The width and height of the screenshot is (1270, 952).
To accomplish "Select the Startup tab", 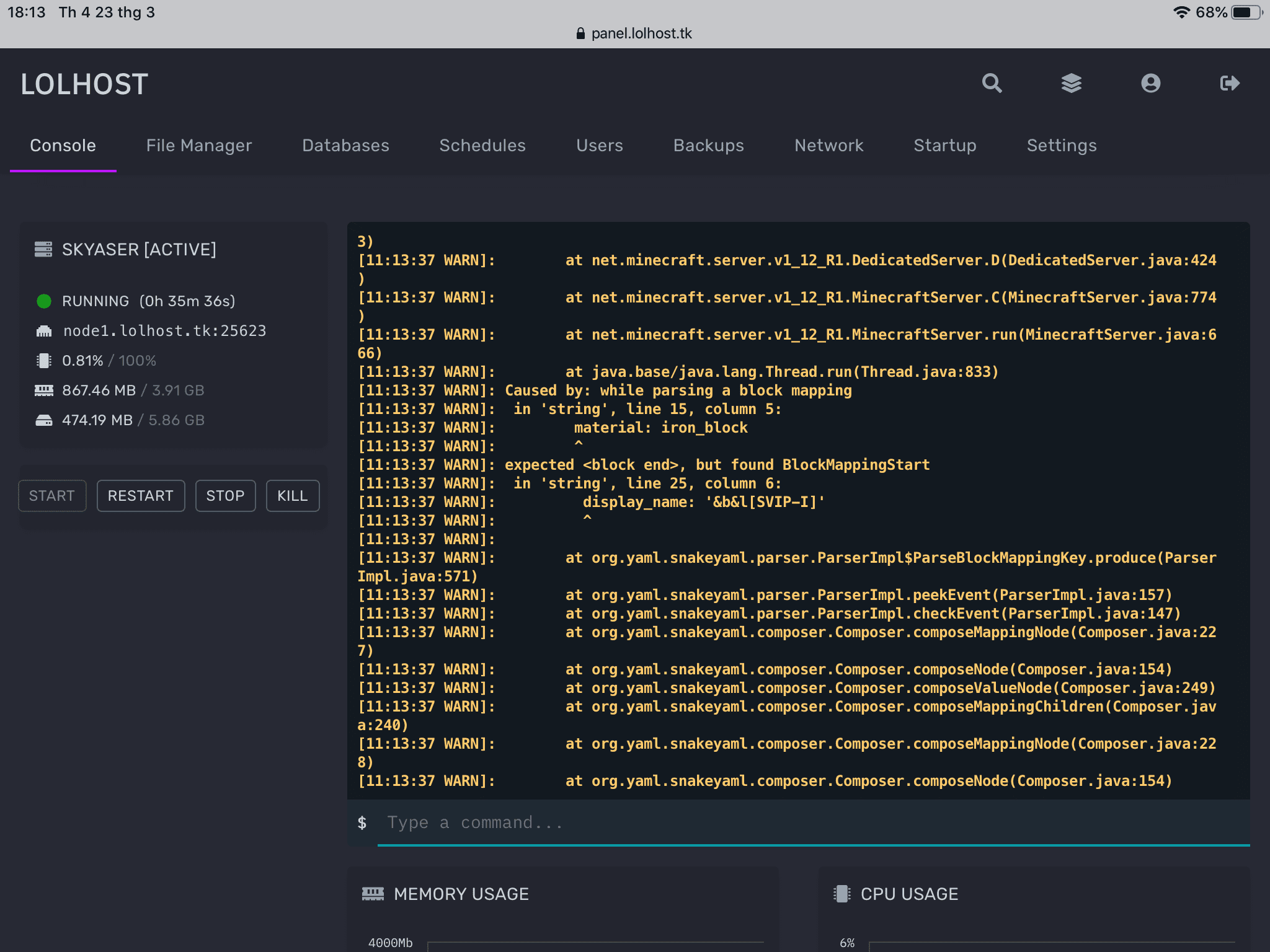I will (944, 146).
